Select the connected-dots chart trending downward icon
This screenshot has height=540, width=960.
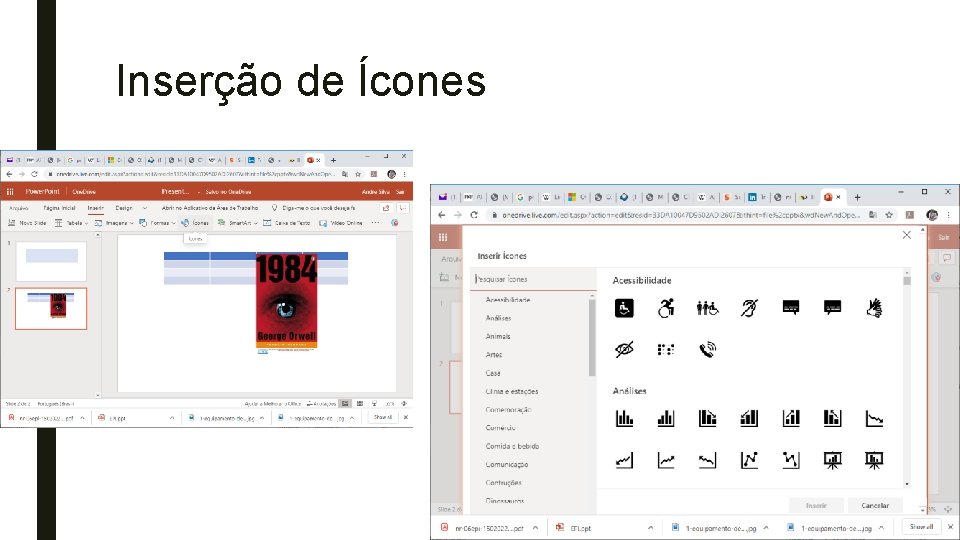(x=790, y=460)
